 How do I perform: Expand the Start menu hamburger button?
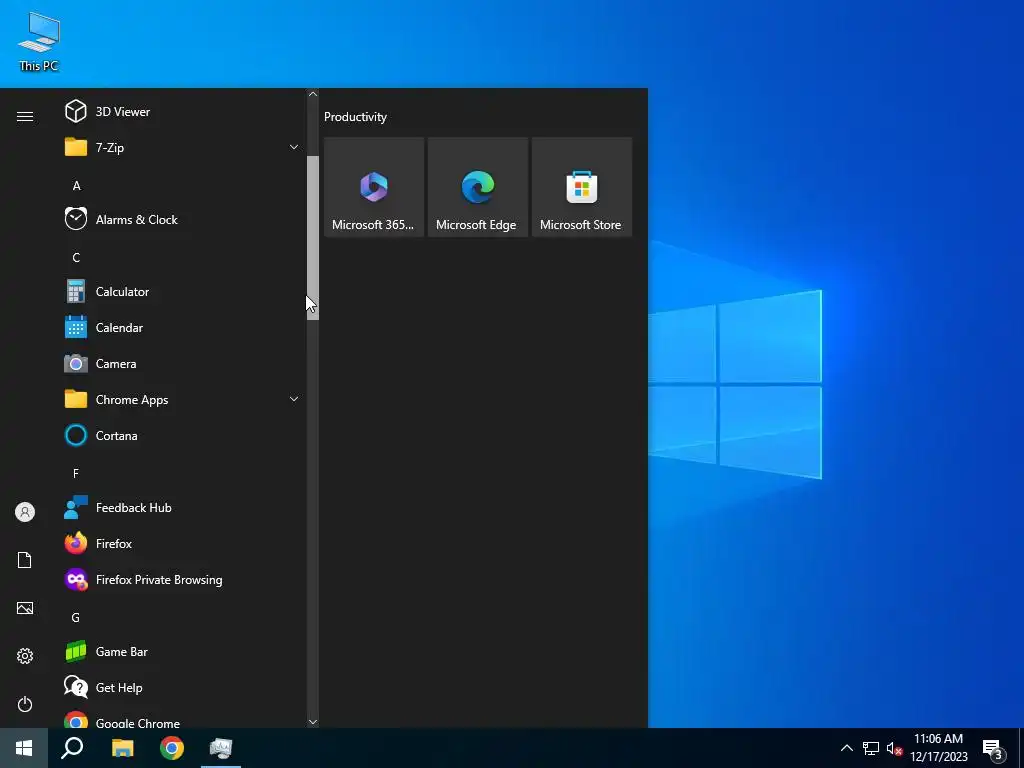pos(25,116)
